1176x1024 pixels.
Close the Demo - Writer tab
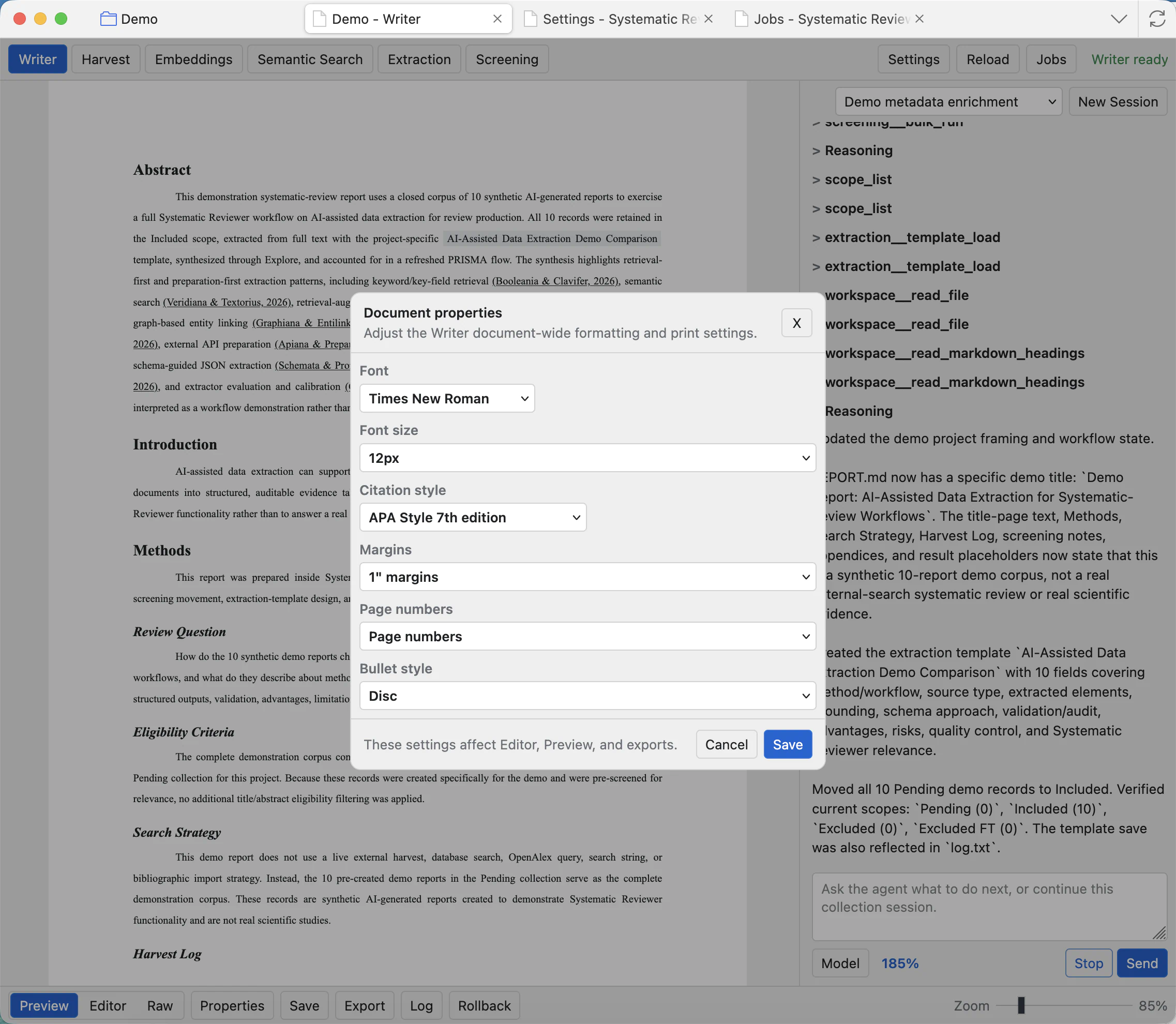tap(497, 19)
